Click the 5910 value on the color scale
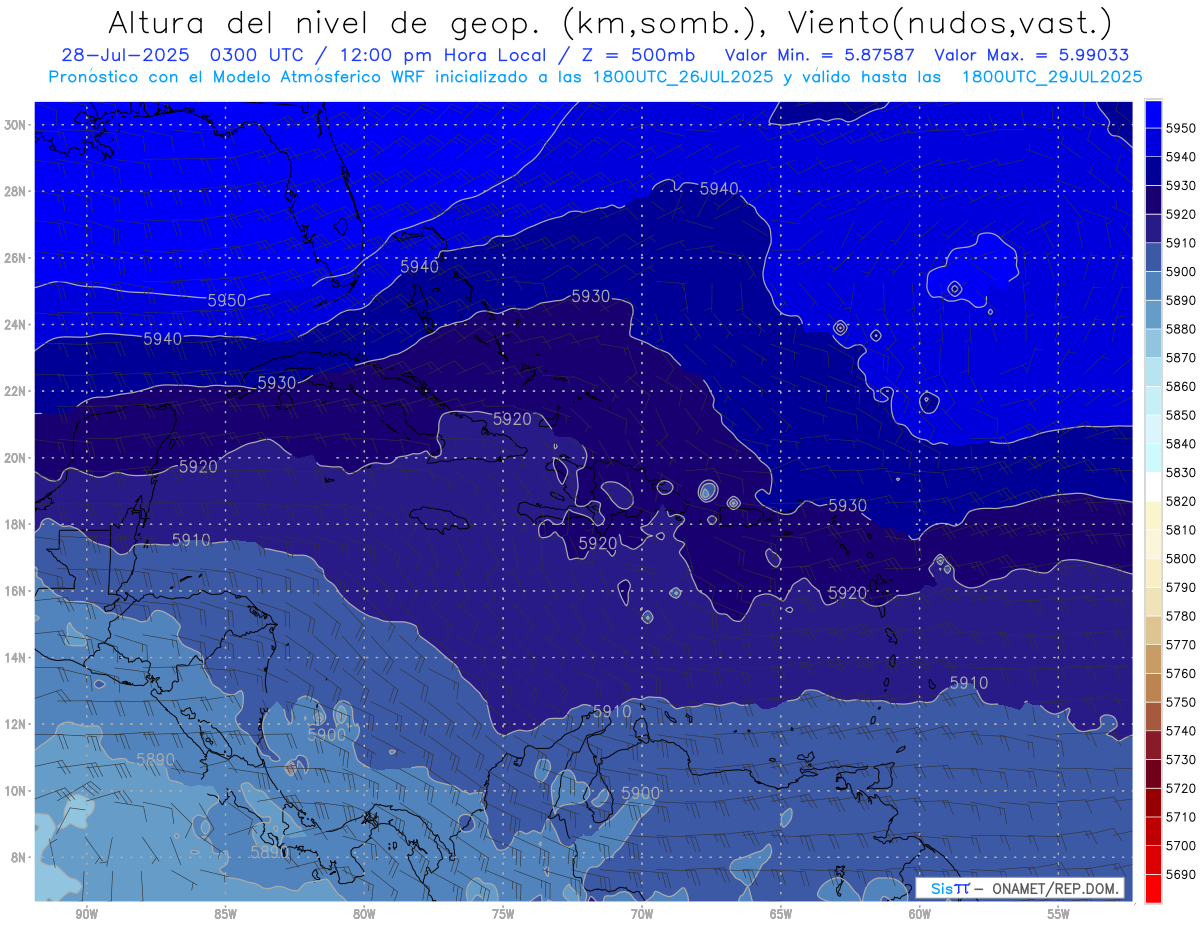This screenshot has height=927, width=1200. [x=1181, y=243]
